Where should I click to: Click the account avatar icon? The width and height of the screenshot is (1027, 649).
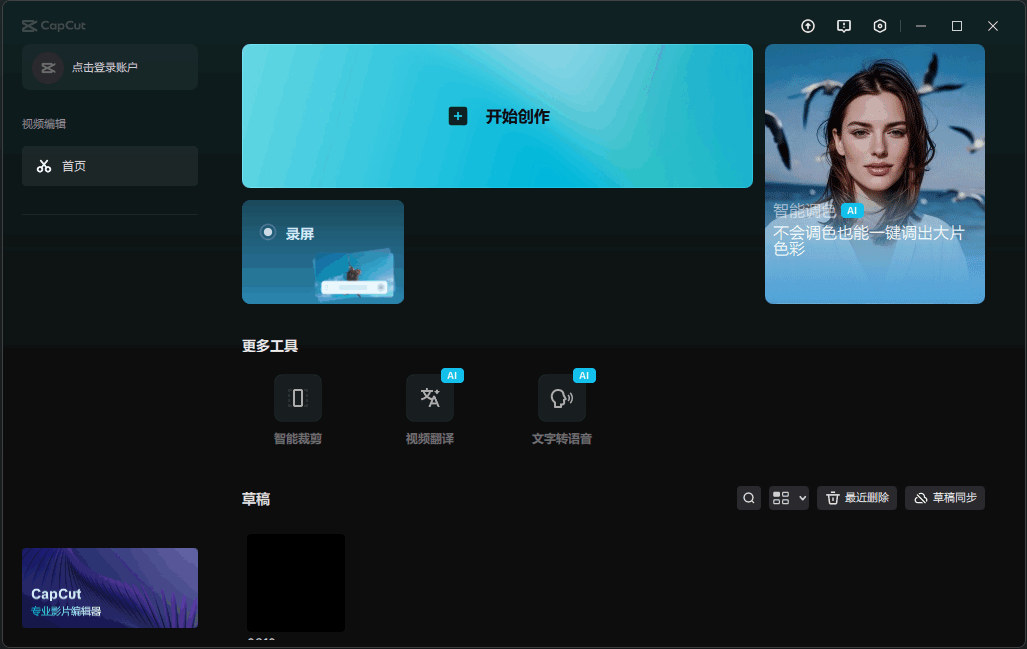click(x=47, y=67)
